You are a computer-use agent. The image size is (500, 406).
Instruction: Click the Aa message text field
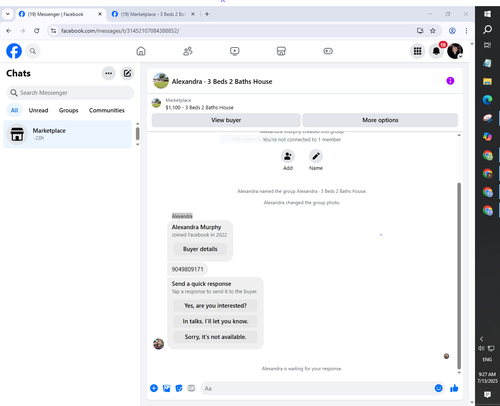[x=317, y=388]
